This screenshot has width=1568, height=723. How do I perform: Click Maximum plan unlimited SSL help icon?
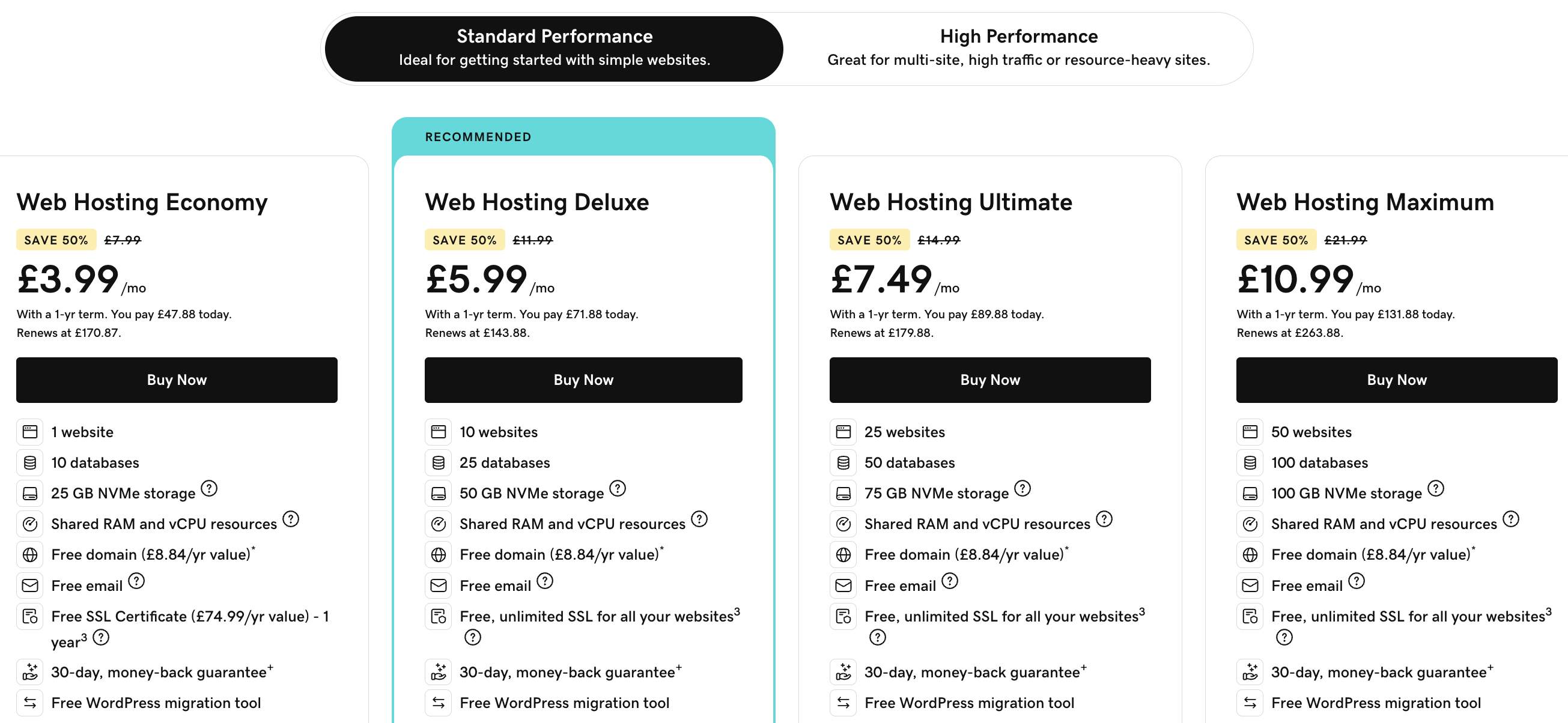[x=1284, y=637]
